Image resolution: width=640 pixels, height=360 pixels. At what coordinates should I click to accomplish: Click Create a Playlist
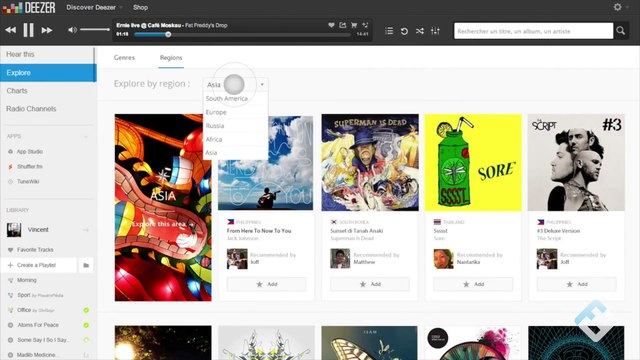pyautogui.click(x=38, y=265)
